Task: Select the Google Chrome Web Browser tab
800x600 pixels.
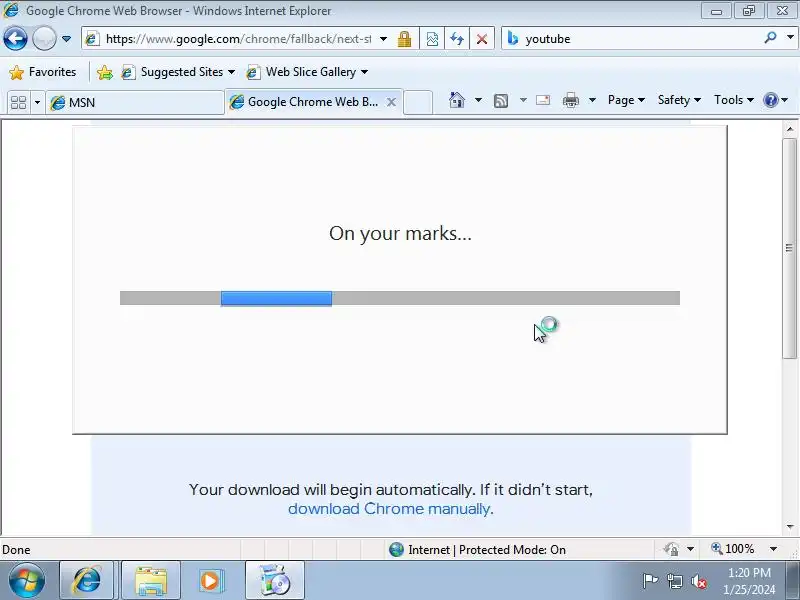Action: [x=312, y=102]
